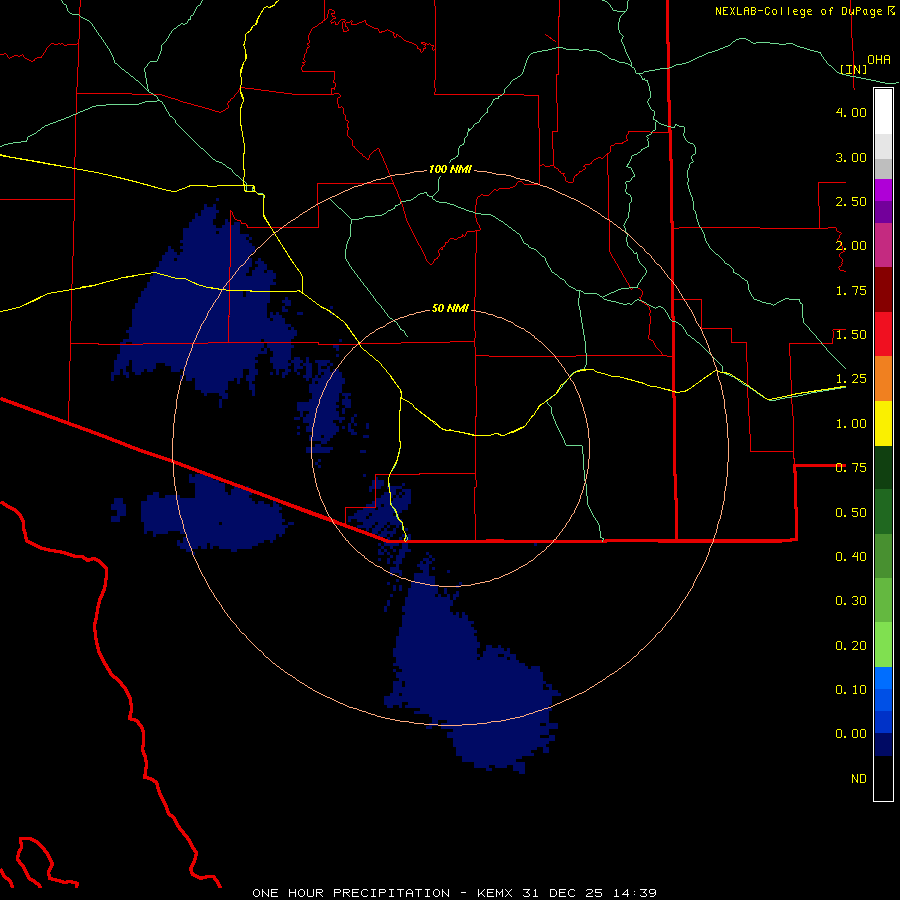Pick the navy swatch just above ND

pyautogui.click(x=883, y=744)
